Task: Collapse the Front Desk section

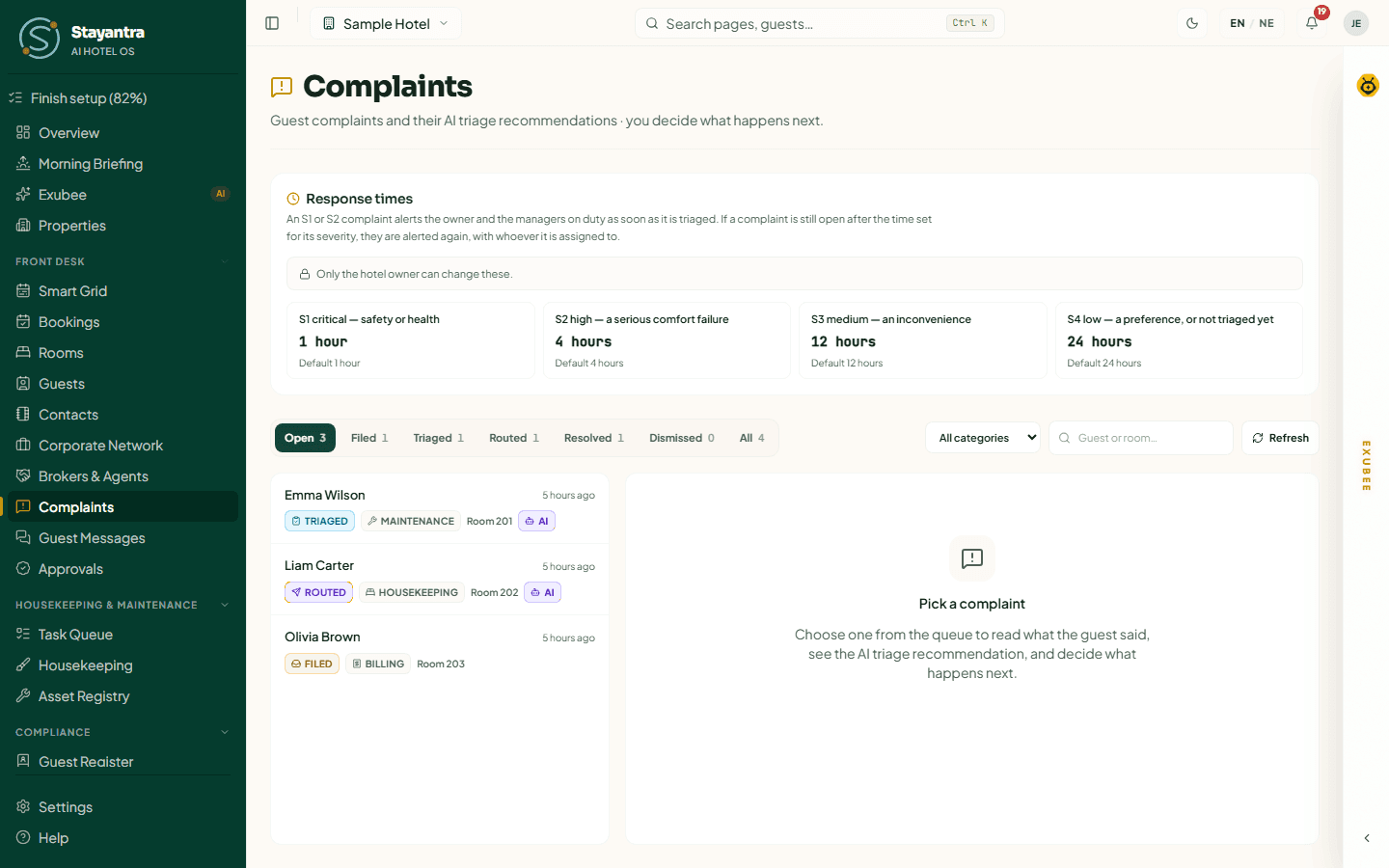Action: click(x=123, y=261)
